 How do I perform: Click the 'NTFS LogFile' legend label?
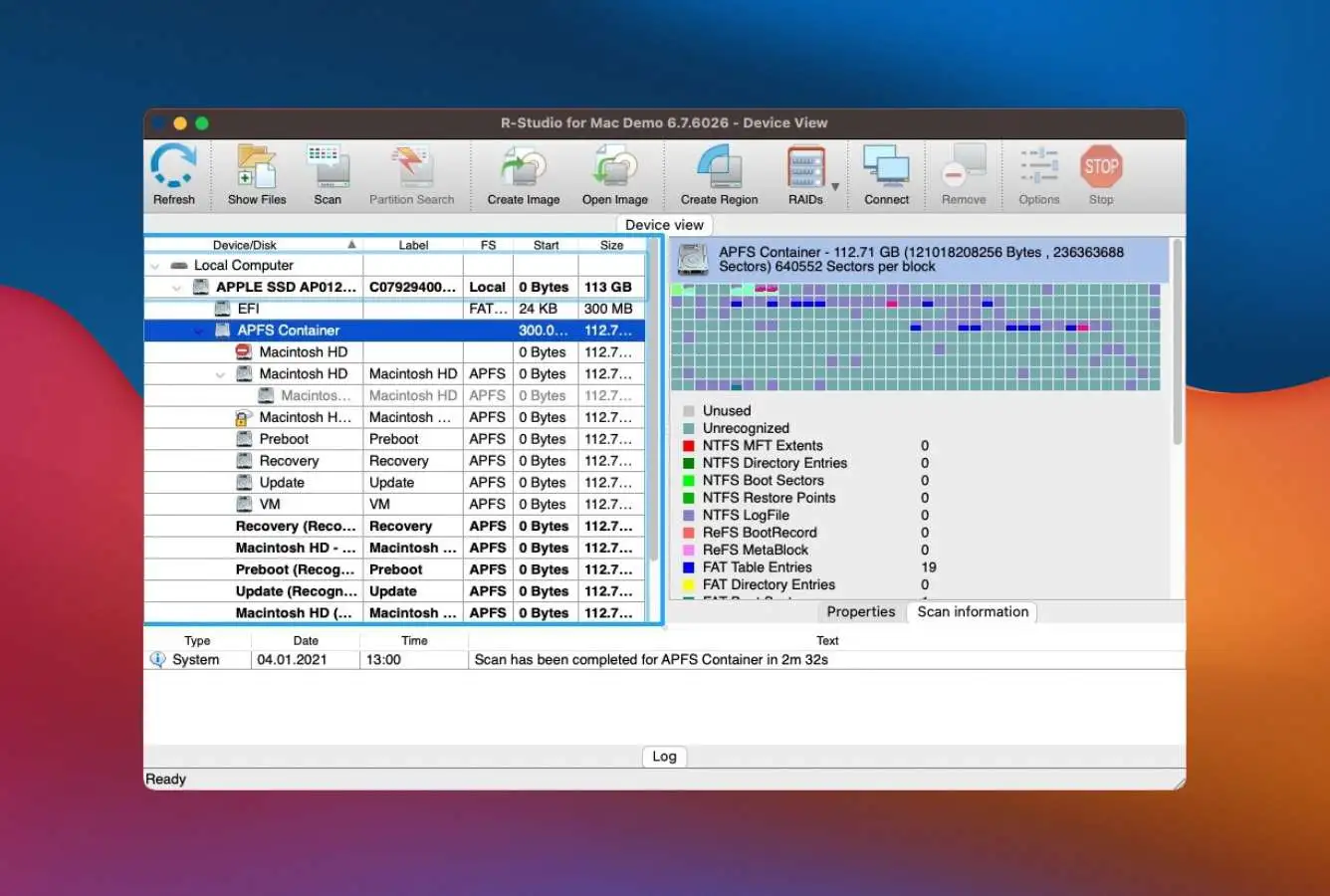(746, 515)
